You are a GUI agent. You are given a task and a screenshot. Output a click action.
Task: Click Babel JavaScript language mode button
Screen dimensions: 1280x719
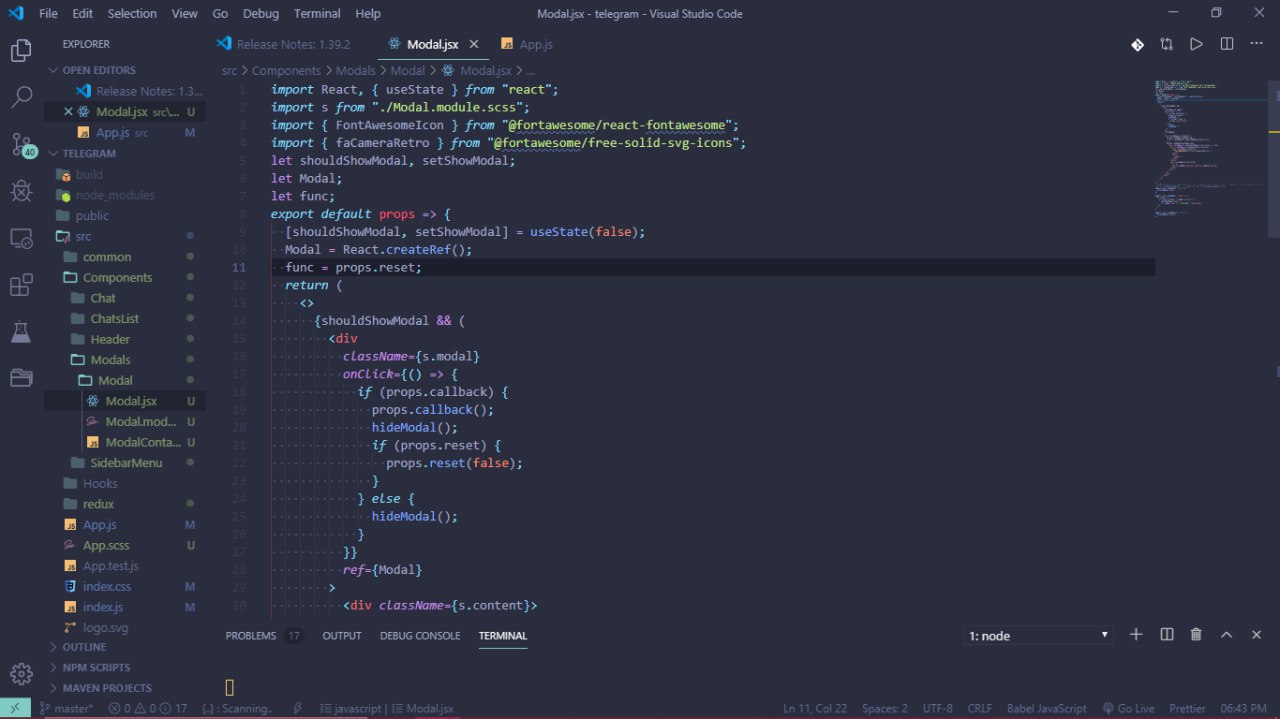[x=1048, y=708]
